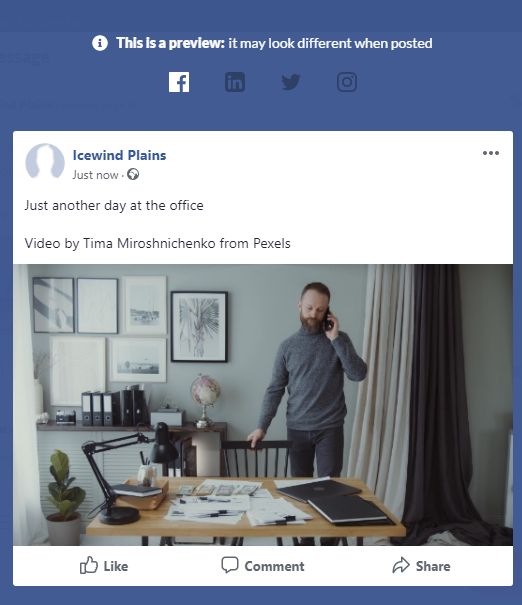Click the Pexels video credit line
522x605 pixels.
[x=157, y=243]
